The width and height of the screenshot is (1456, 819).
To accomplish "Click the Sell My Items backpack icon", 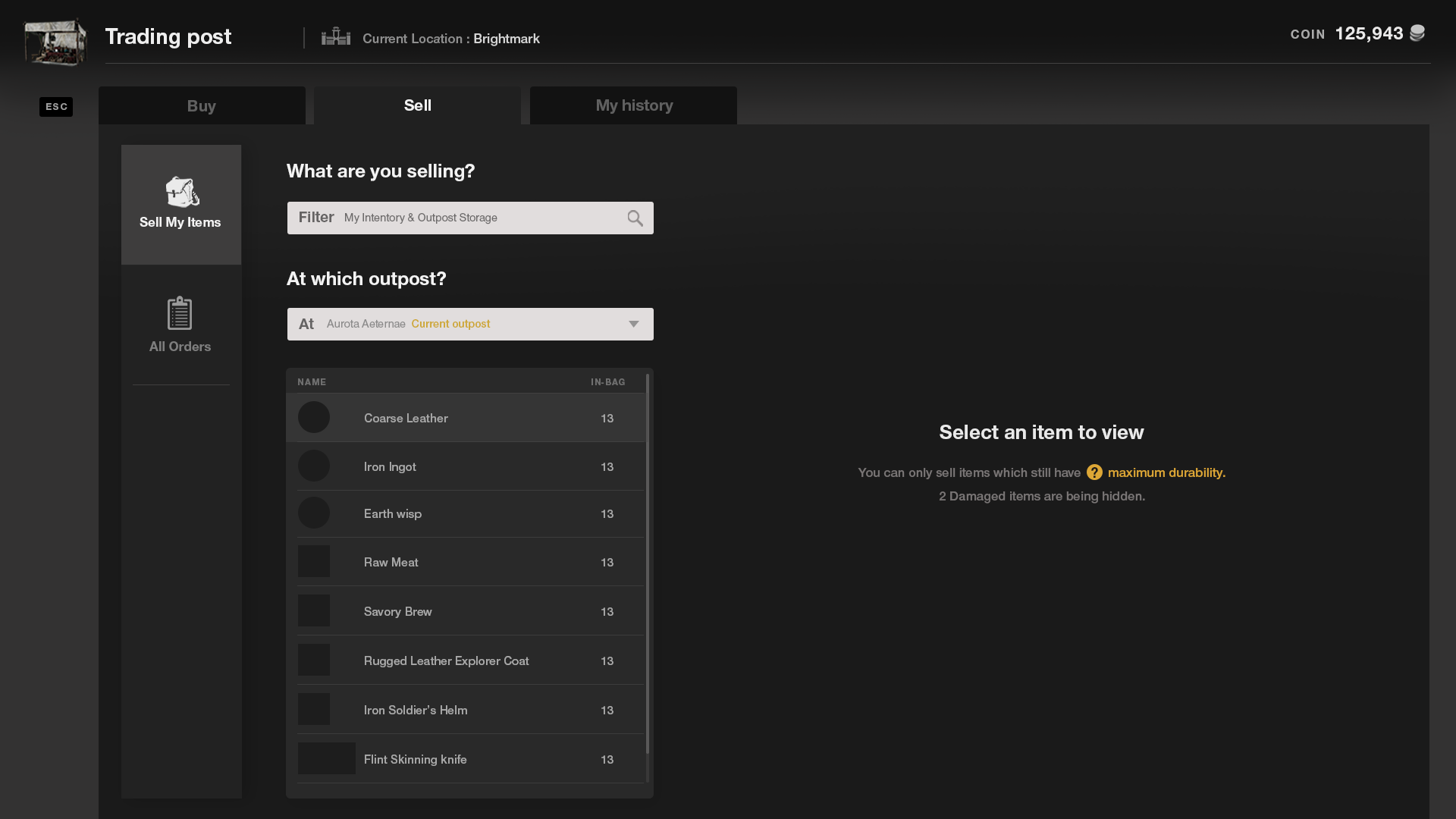I will 182,192.
